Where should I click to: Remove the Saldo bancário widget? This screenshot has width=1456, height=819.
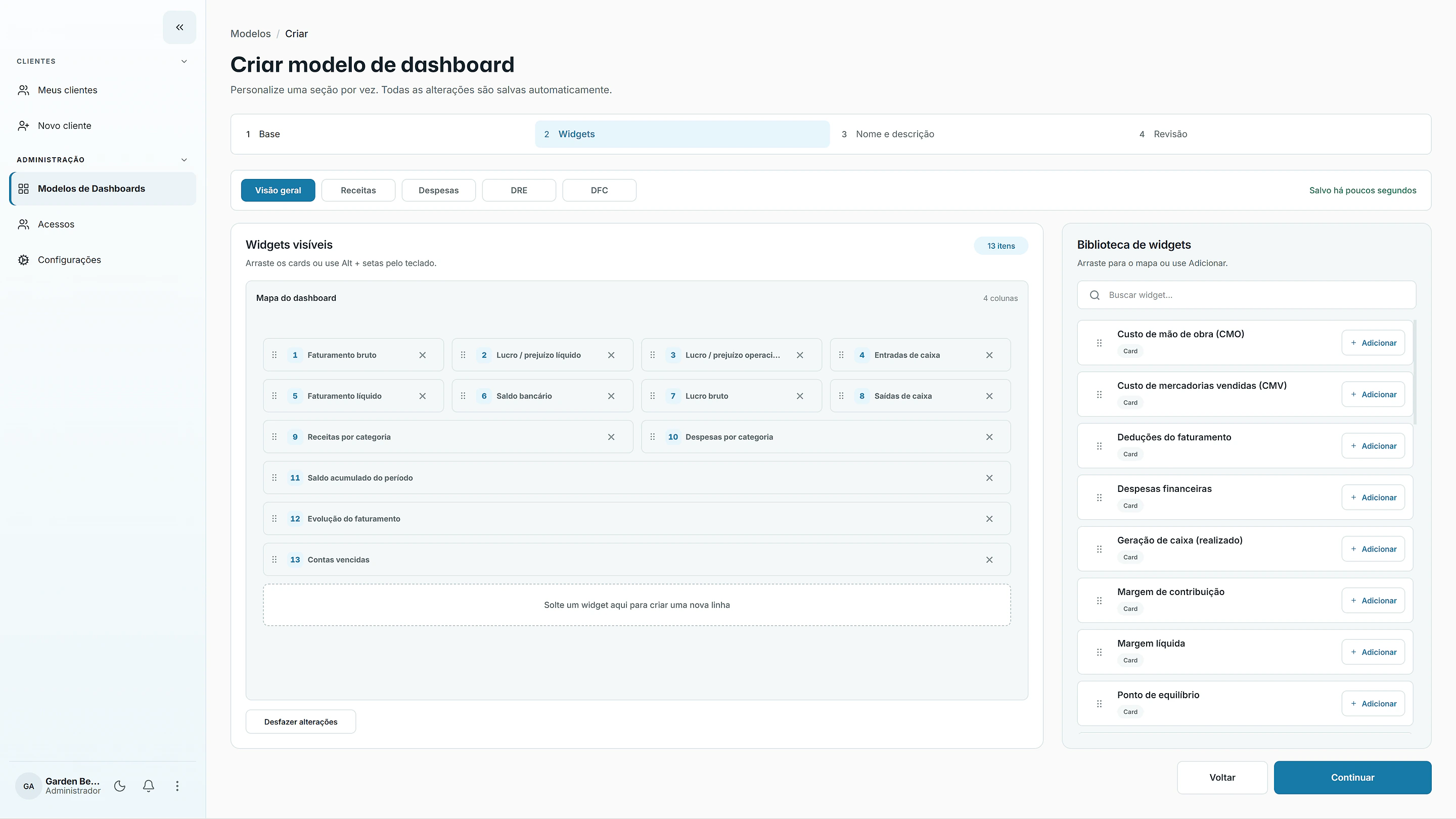tap(611, 396)
